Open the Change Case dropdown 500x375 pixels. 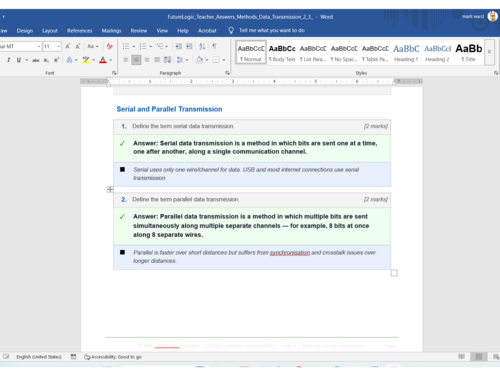click(93, 46)
